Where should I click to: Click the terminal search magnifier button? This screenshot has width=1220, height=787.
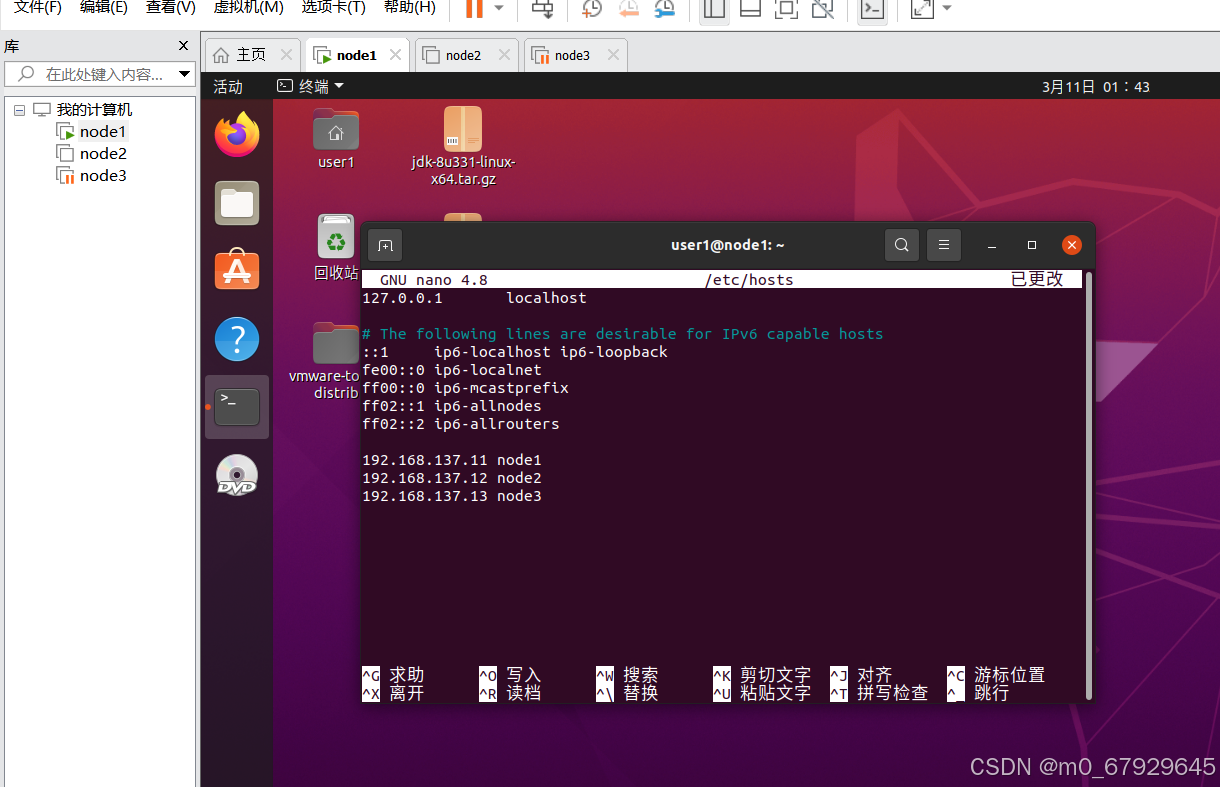[902, 245]
